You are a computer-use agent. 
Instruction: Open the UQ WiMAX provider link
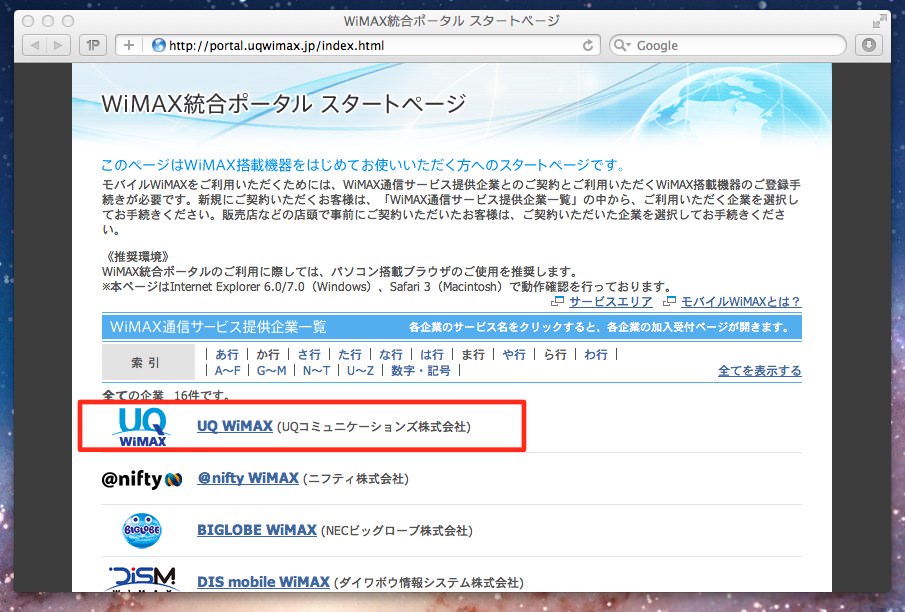(x=235, y=426)
